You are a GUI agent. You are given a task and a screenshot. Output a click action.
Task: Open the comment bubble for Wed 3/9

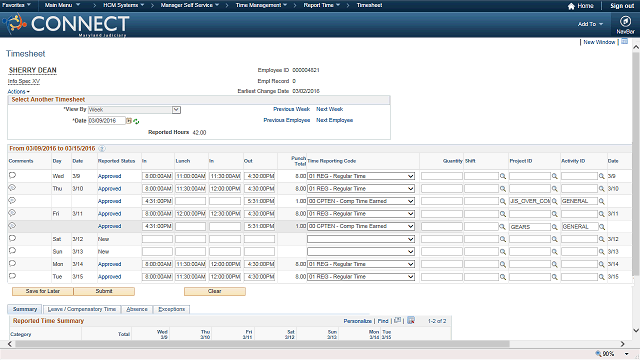click(x=12, y=176)
